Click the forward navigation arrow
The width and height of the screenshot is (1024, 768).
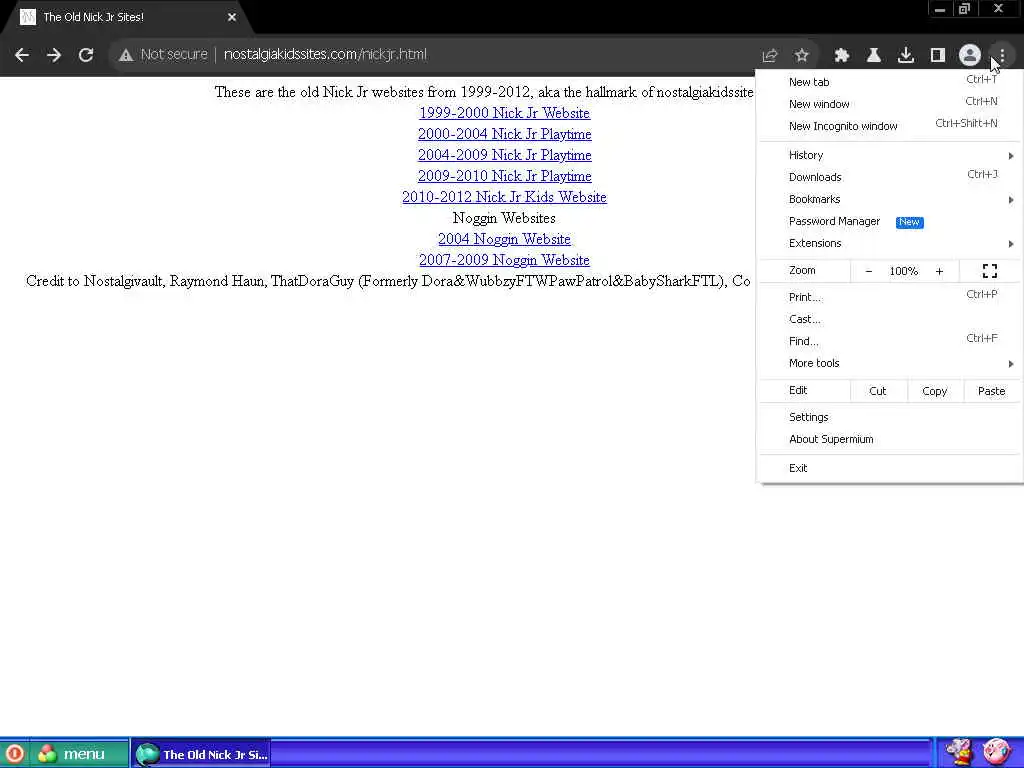[x=54, y=55]
